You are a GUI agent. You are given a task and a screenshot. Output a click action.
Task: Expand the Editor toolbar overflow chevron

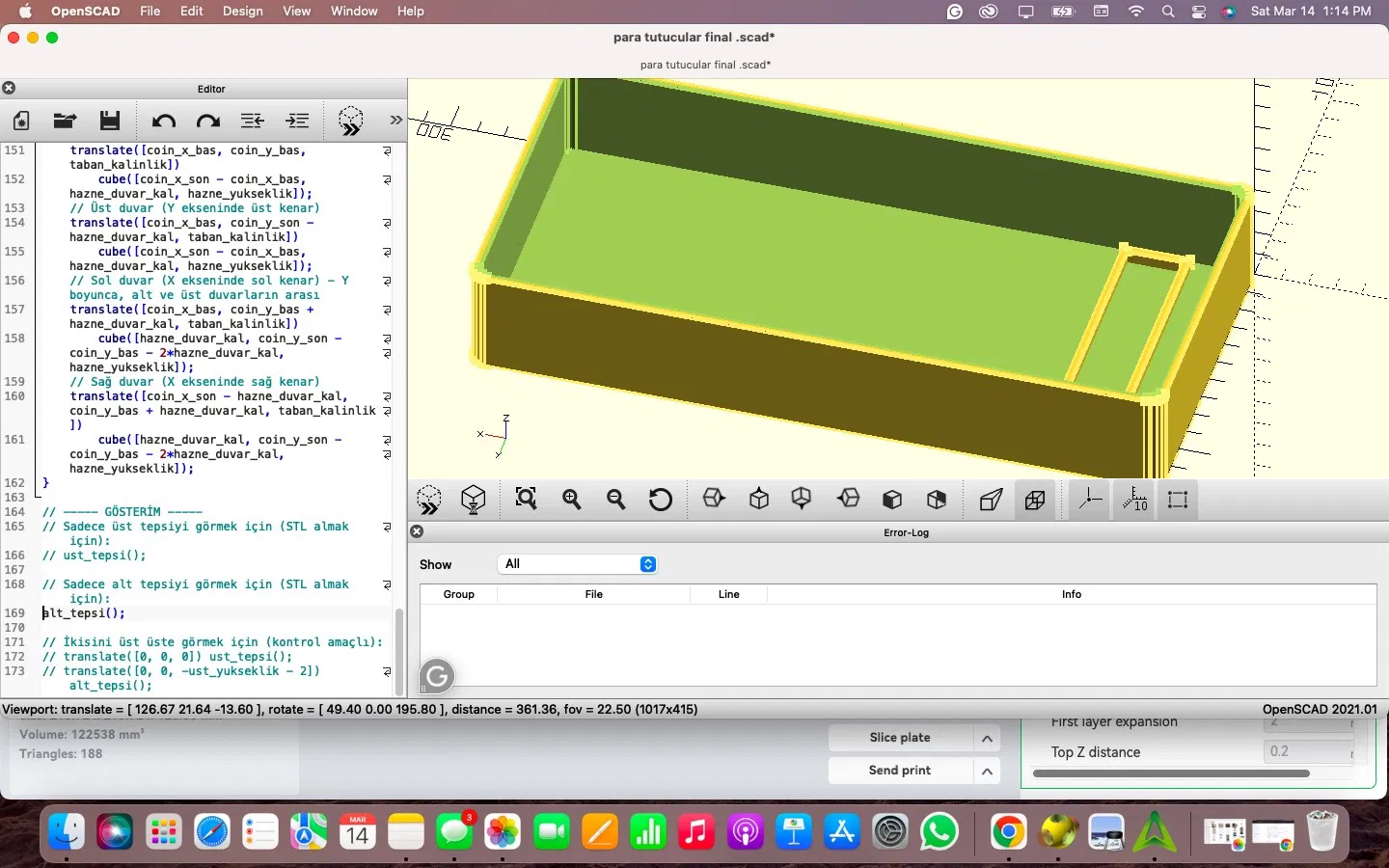[395, 121]
